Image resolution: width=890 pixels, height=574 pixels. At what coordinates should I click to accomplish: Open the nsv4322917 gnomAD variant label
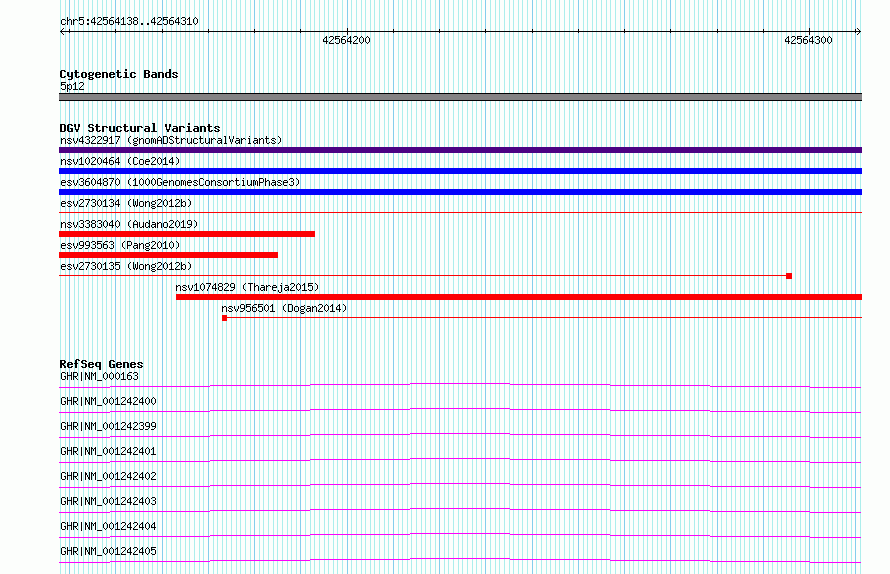171,140
